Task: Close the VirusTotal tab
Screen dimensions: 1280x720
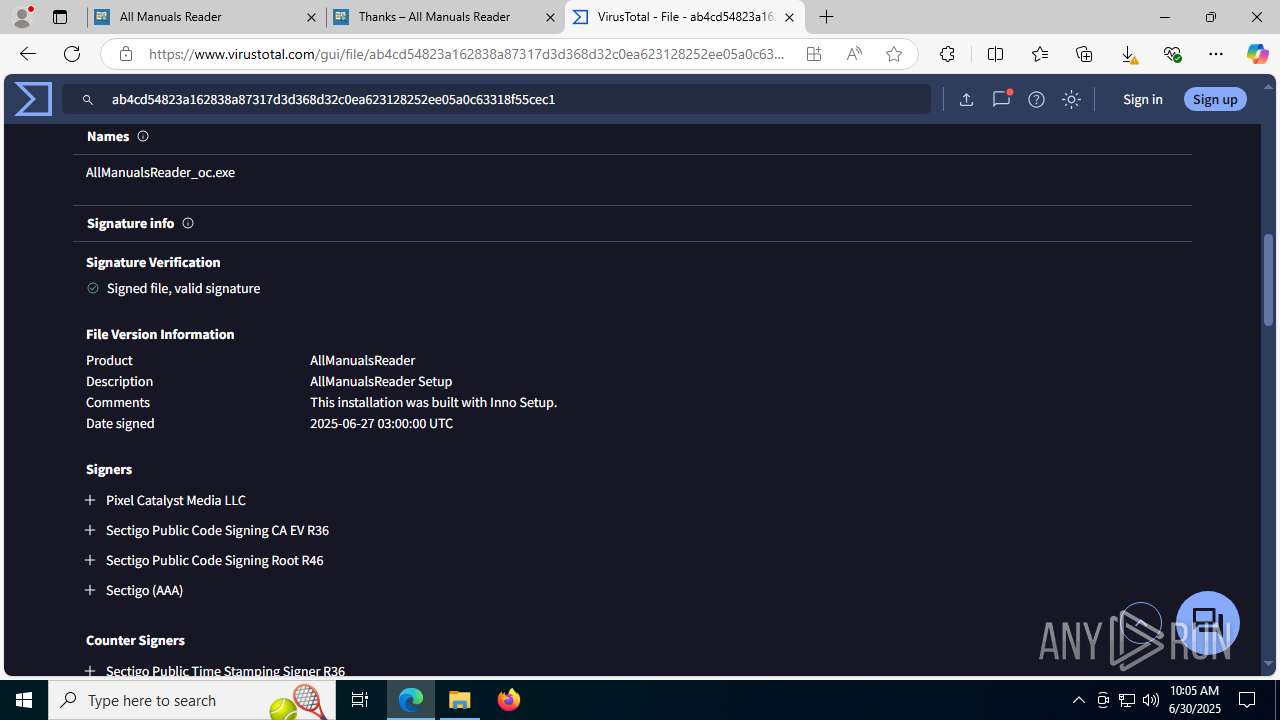Action: 789,17
